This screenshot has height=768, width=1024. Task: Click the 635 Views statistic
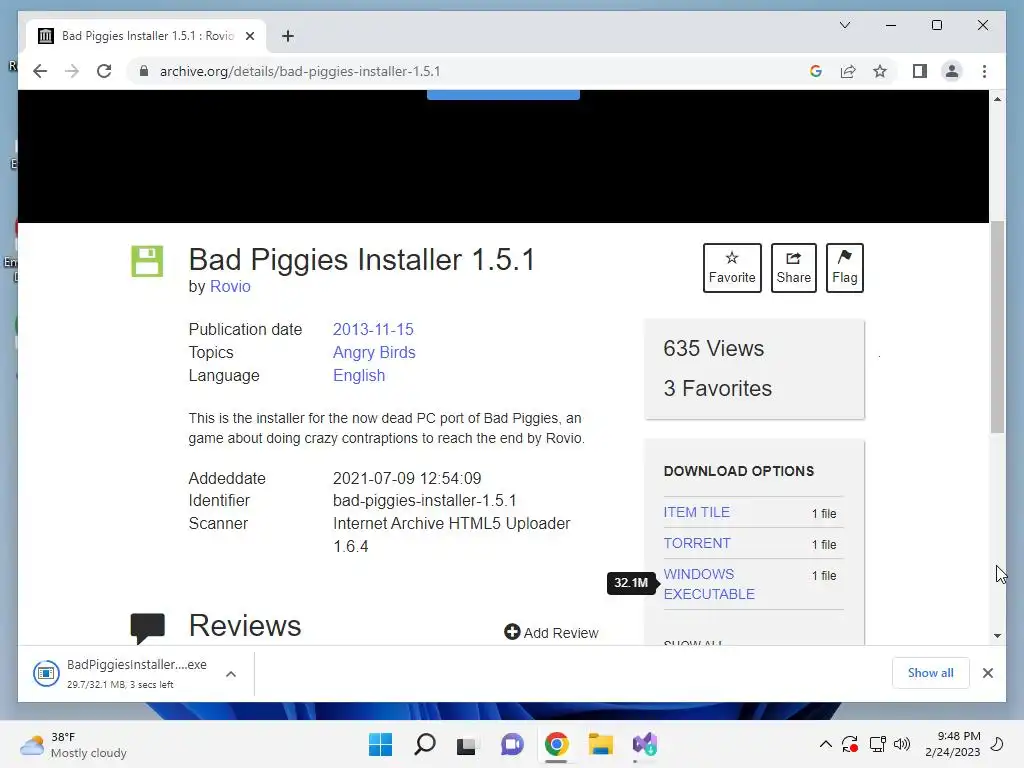point(713,348)
